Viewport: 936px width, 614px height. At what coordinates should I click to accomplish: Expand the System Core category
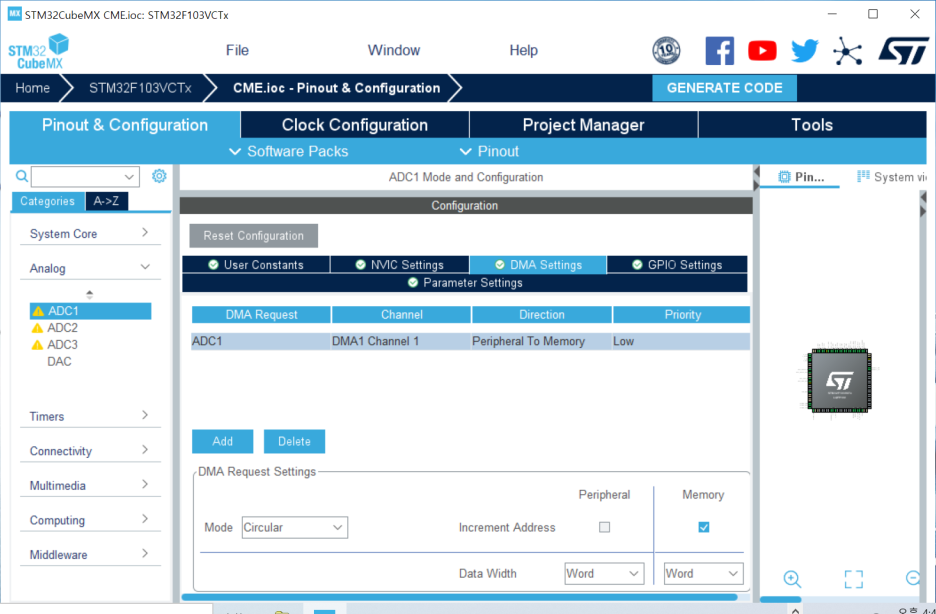click(x=90, y=234)
